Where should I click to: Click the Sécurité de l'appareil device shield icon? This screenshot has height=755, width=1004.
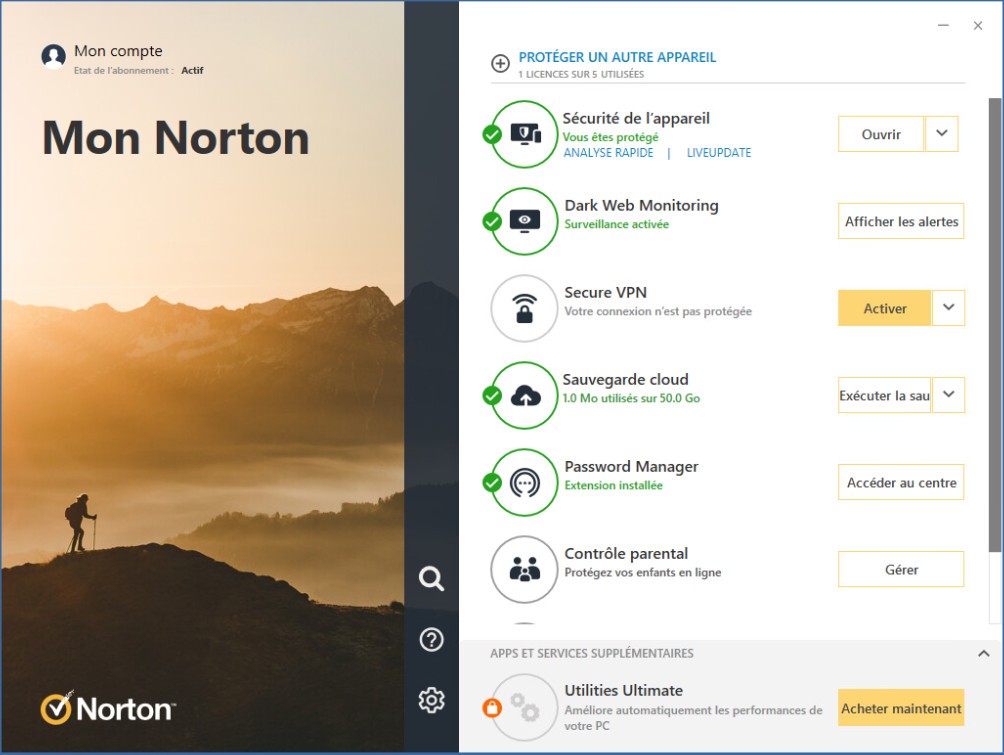525,134
